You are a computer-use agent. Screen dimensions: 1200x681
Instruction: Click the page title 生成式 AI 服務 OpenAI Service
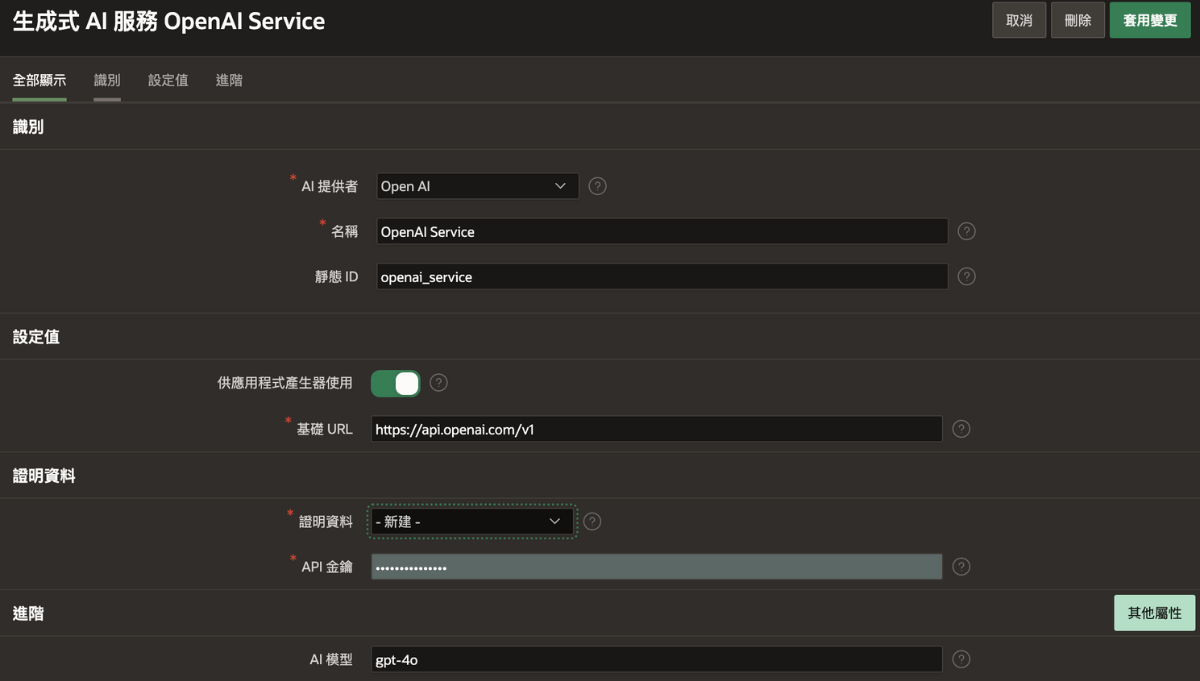169,21
